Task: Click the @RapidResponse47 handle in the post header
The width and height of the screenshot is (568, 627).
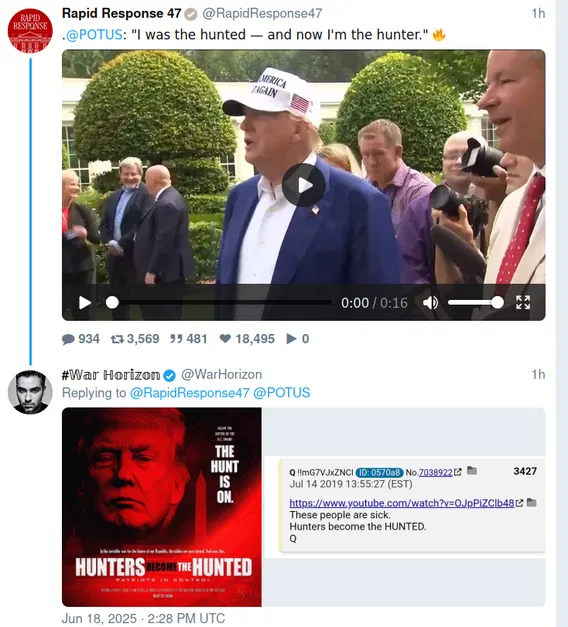Action: (x=262, y=13)
